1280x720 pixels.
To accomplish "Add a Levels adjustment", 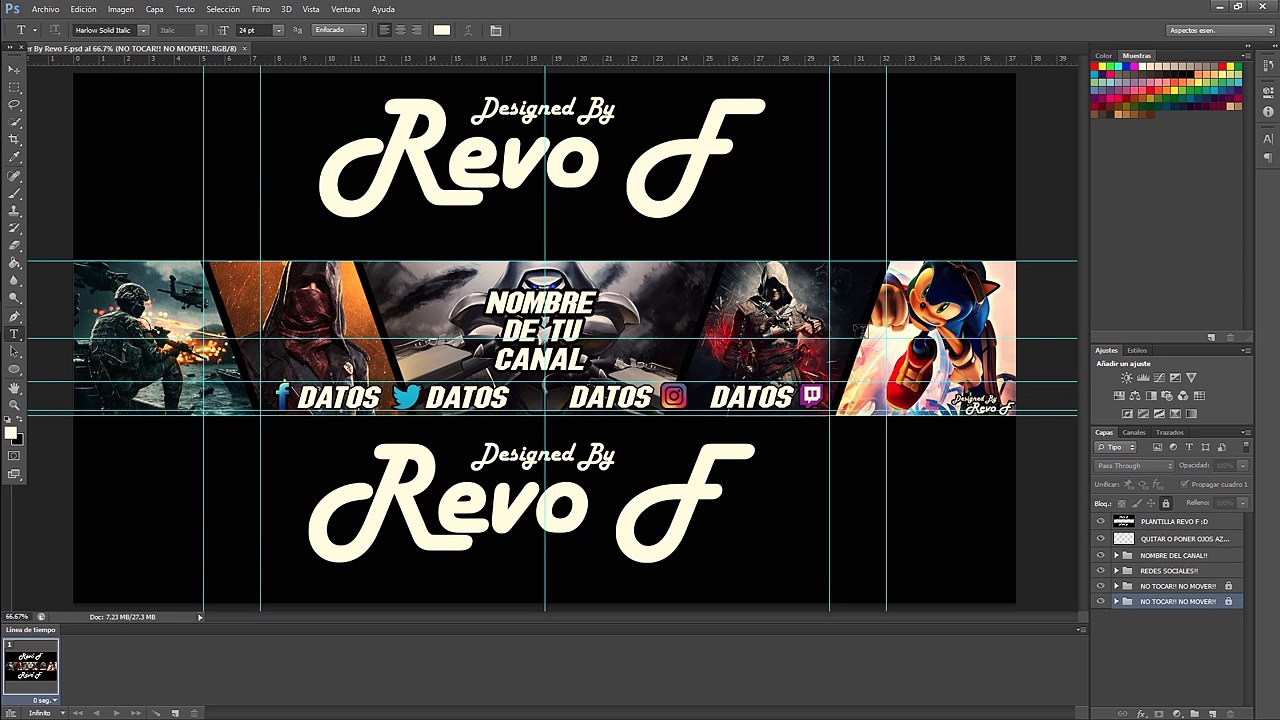I will pyautogui.click(x=1143, y=378).
